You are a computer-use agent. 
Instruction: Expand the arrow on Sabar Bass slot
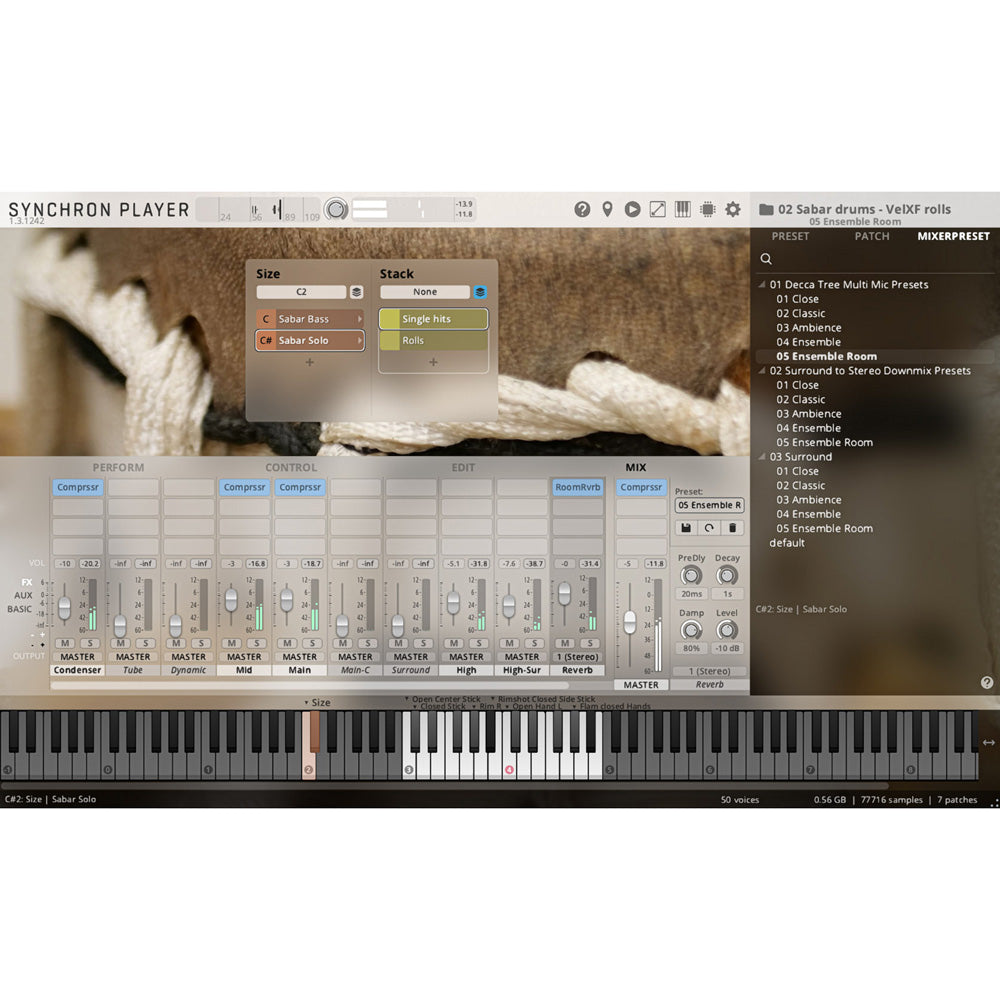coord(360,319)
